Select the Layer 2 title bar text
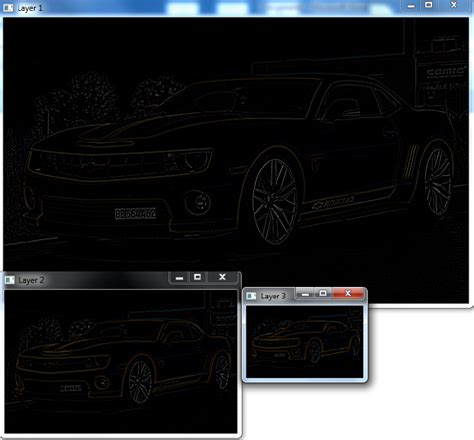Image resolution: width=474 pixels, height=440 pixels. [31, 280]
